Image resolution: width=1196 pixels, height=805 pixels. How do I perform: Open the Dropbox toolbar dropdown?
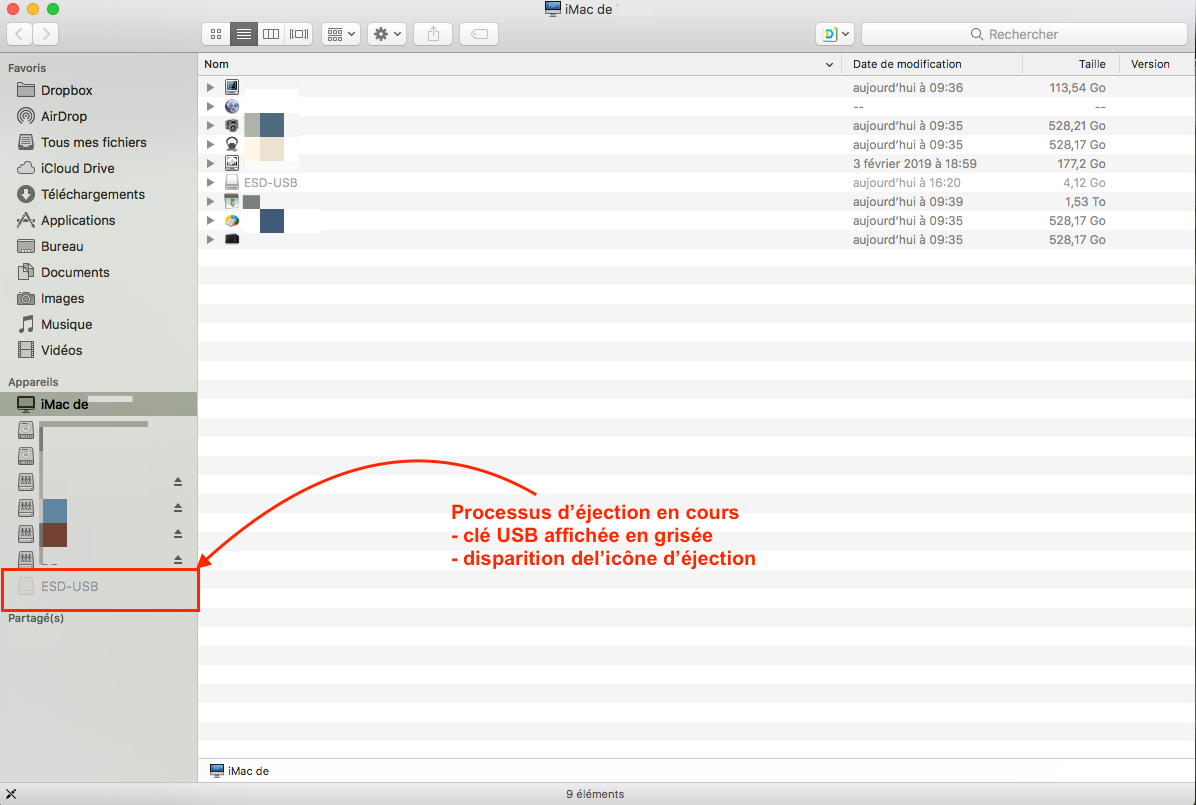pos(834,34)
